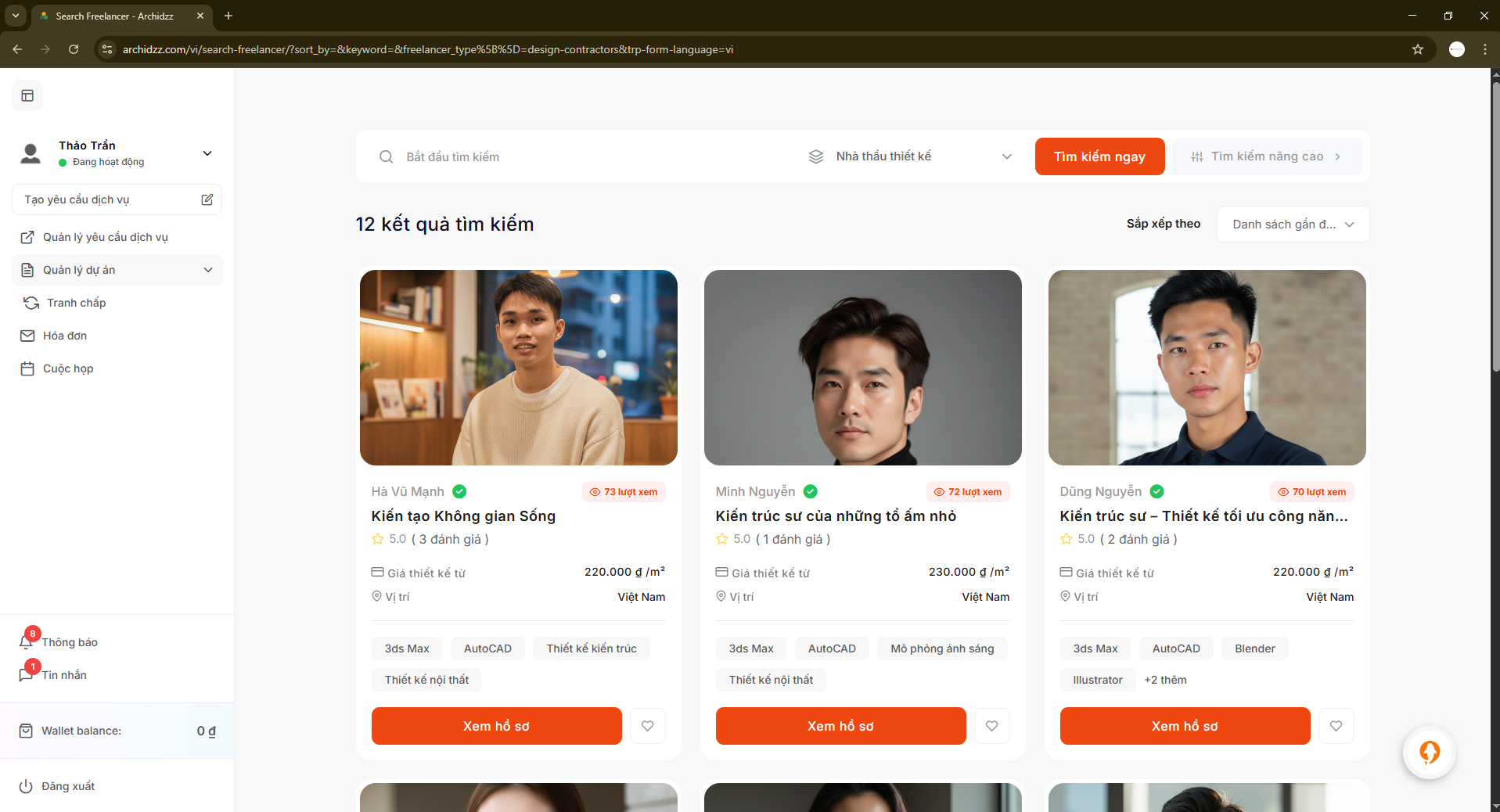1500x812 pixels.
Task: View profile of Minh Nguyễn via Xem hồ sơ
Action: [x=840, y=726]
